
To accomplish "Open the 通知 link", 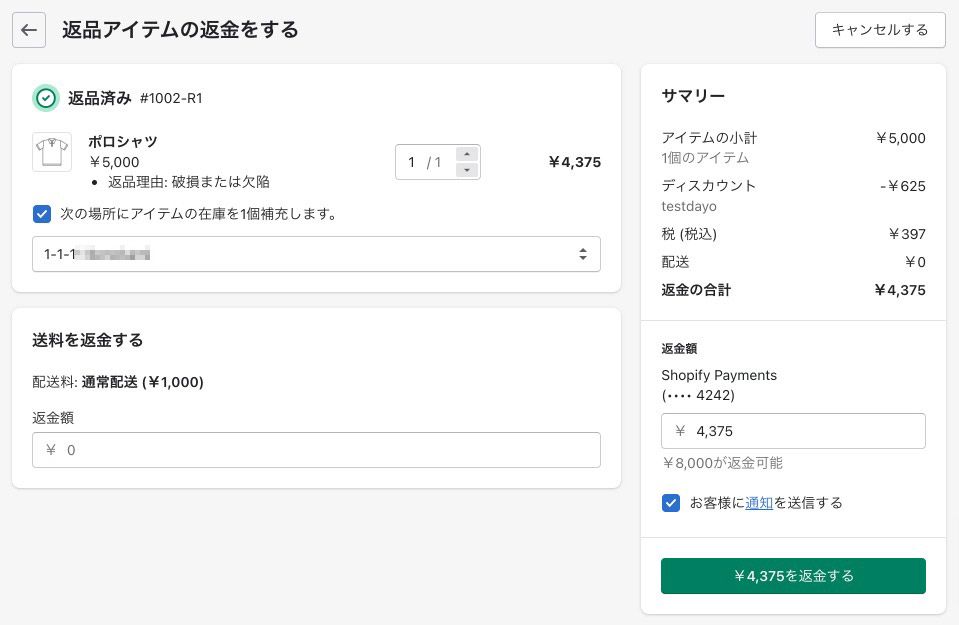I will pyautogui.click(x=759, y=503).
